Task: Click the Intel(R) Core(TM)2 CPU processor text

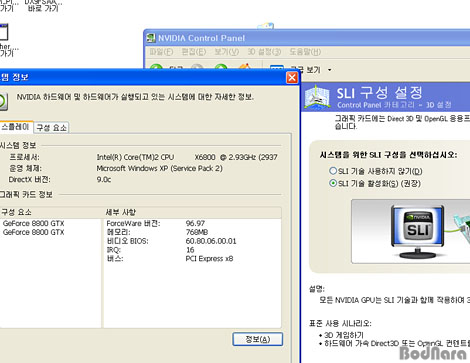Action: pos(135,157)
